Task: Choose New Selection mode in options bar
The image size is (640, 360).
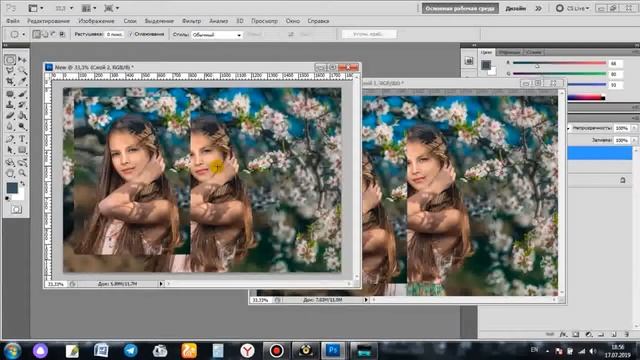Action: pos(37,34)
